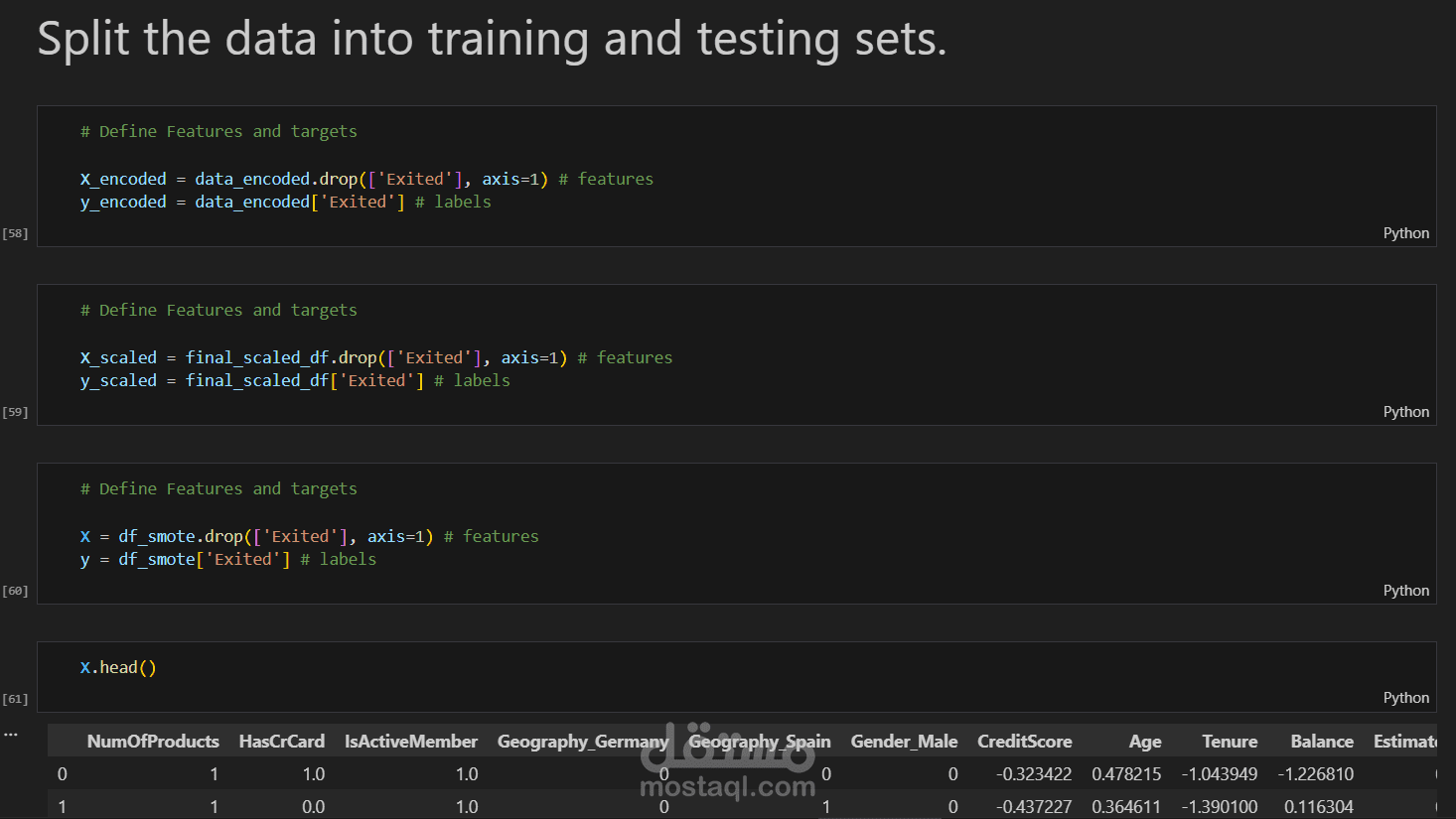Select the 'Split the data' markdown heading
1456x819 pixels.
[492, 40]
